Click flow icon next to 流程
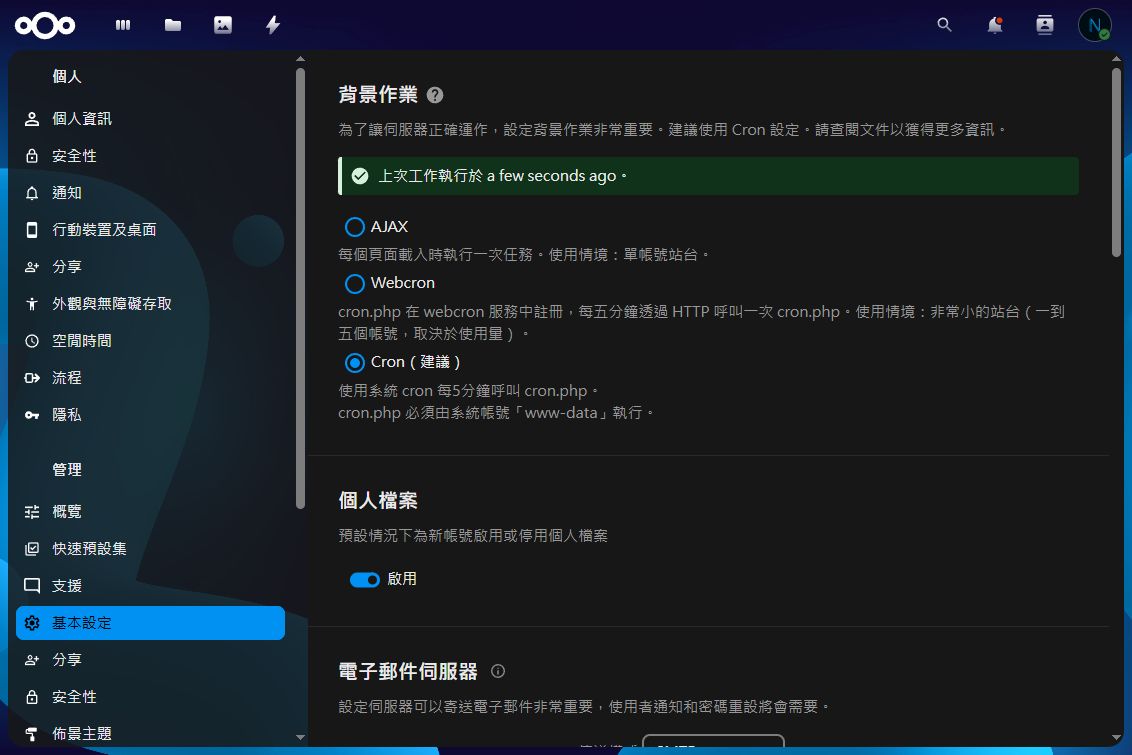This screenshot has height=755, width=1132. [x=32, y=378]
